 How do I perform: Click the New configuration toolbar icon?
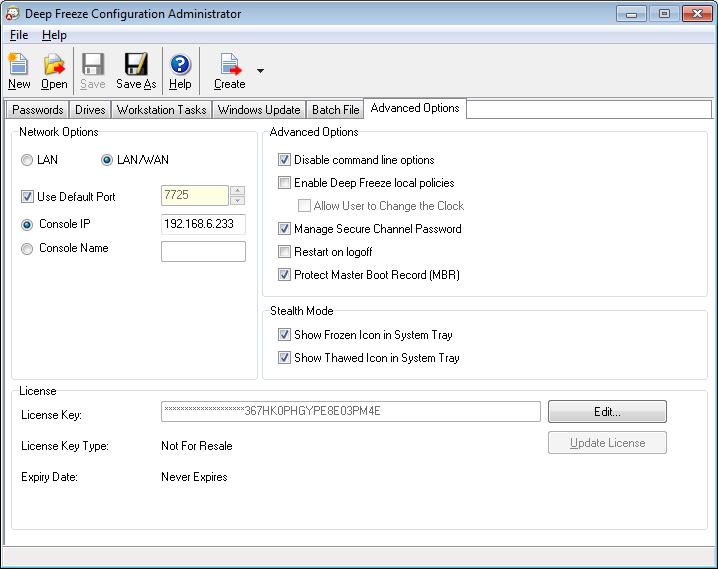click(x=19, y=65)
